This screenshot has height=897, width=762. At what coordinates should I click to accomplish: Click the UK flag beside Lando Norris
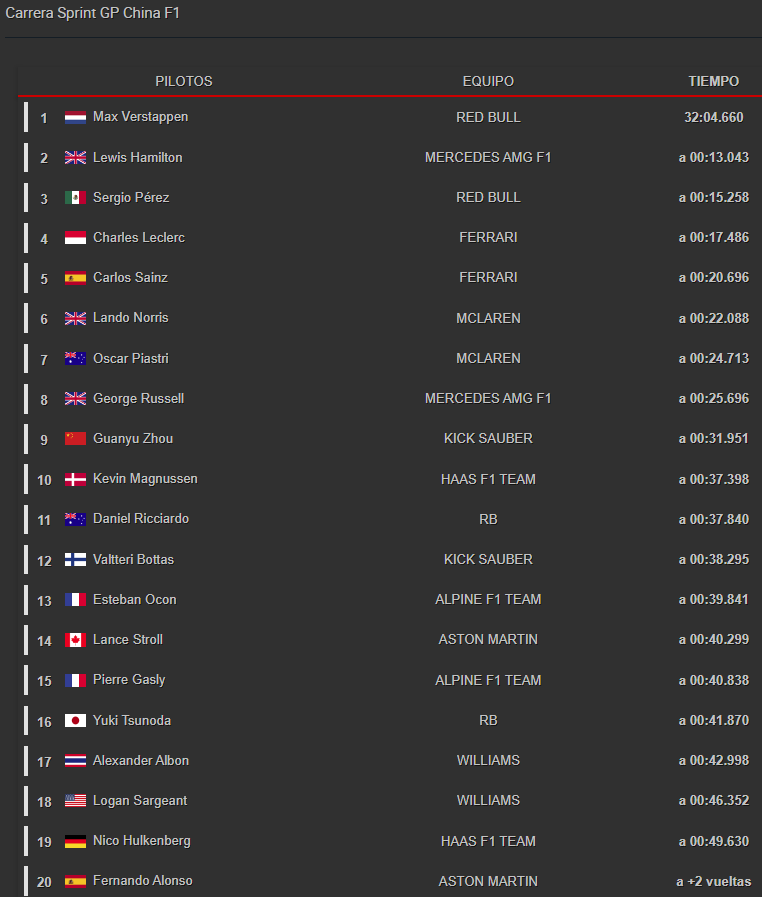[76, 318]
